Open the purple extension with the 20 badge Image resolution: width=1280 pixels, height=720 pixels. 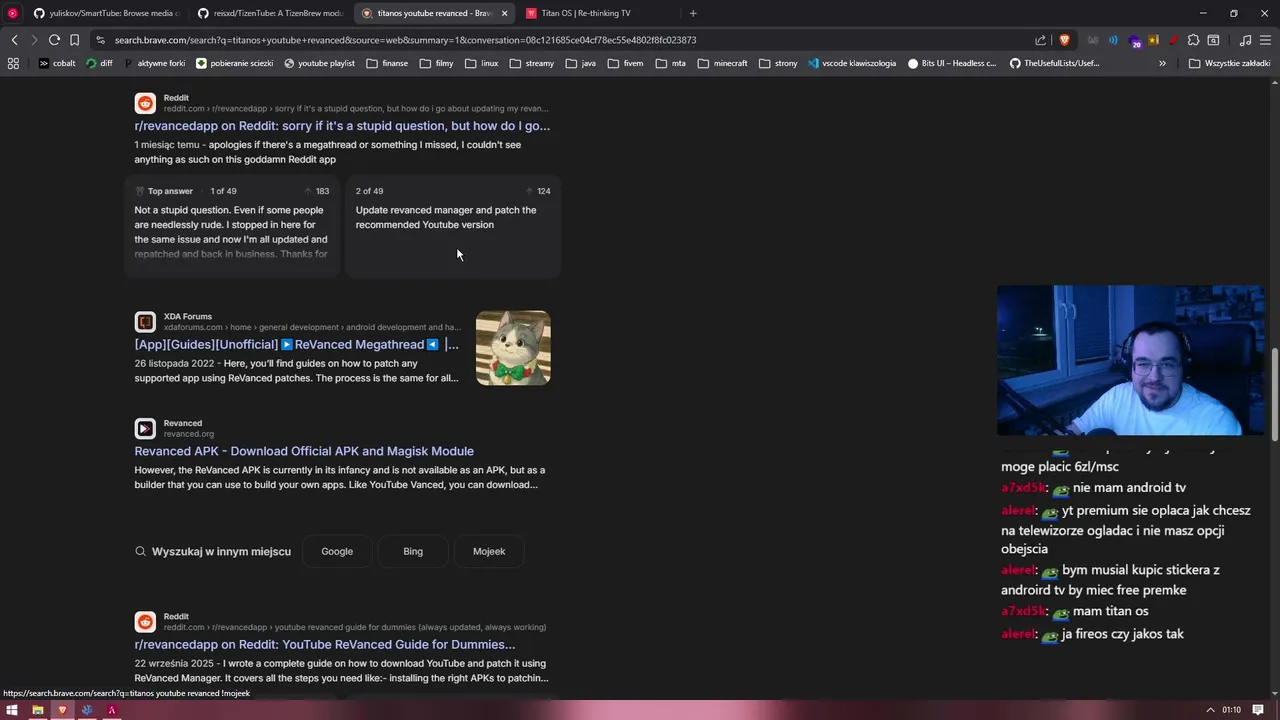click(x=1134, y=41)
